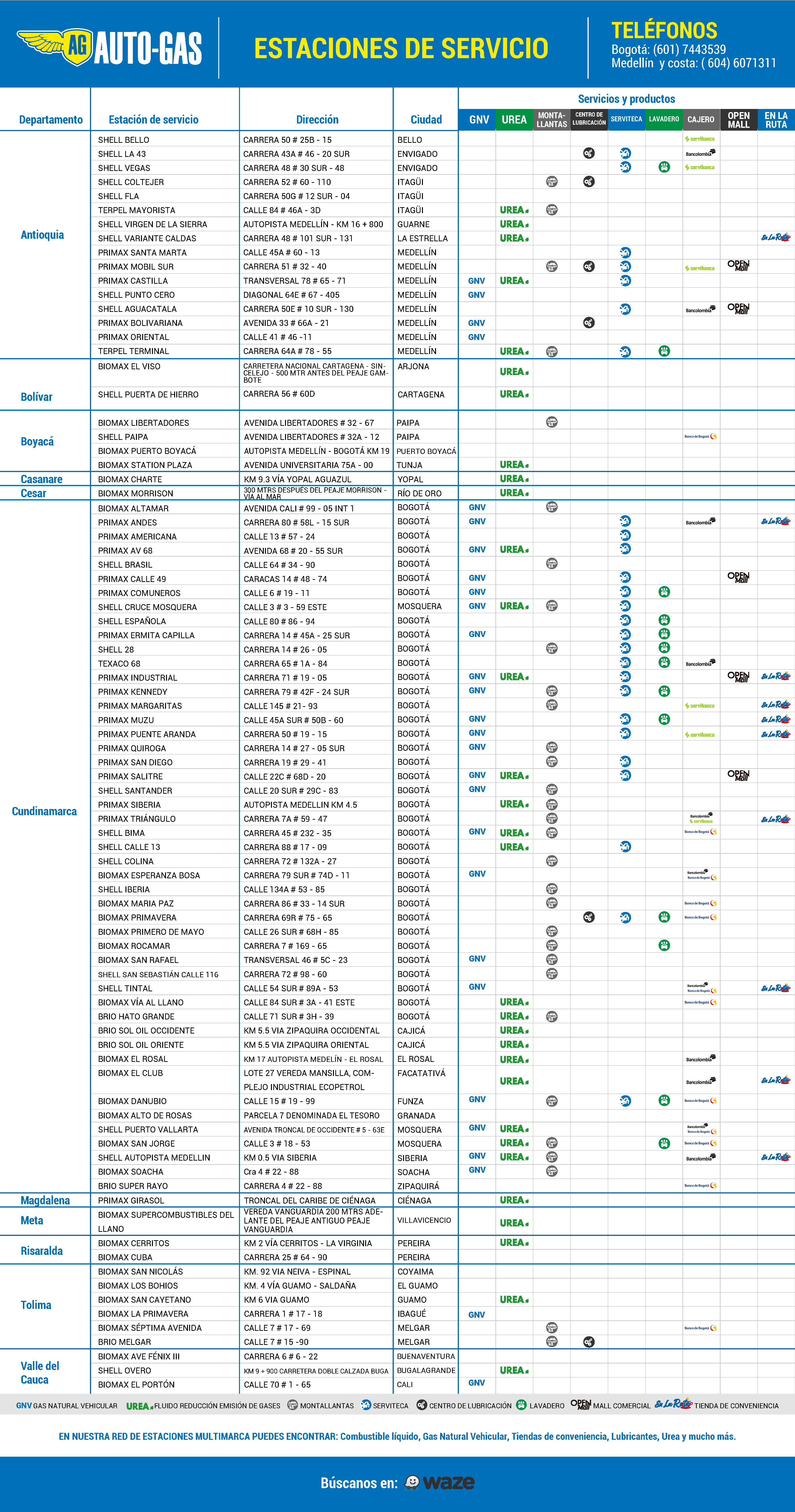Click UREA mark in SHELL OVERO row
The image size is (795, 1512).
(x=514, y=1370)
